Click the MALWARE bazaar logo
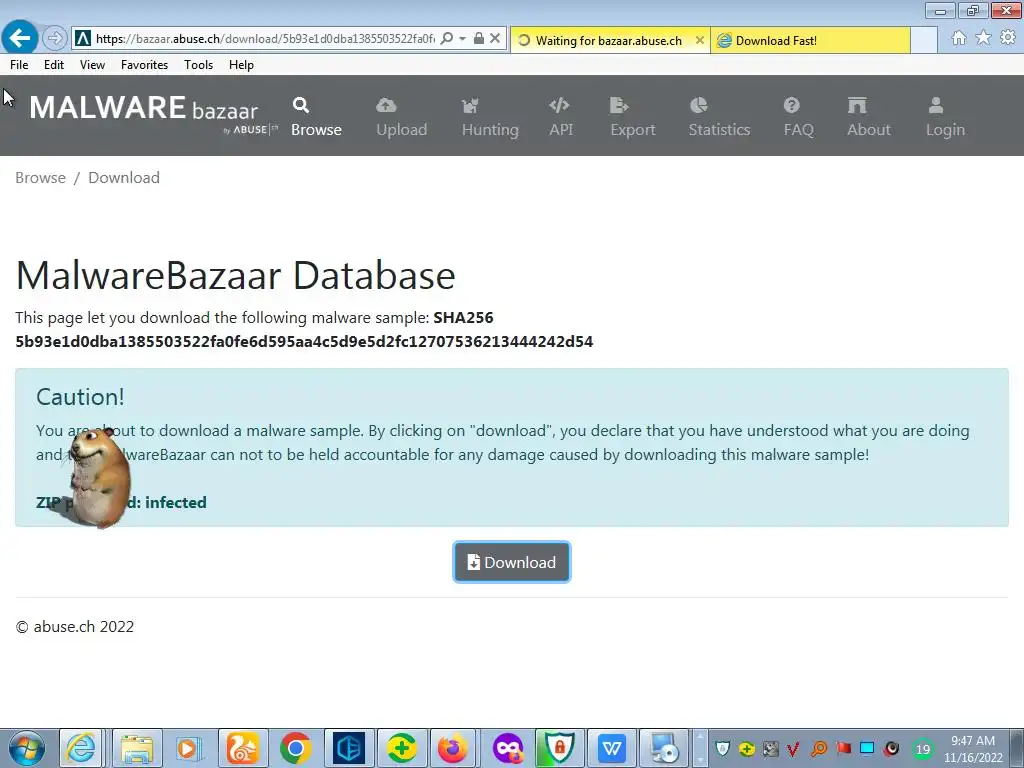Screen dimensions: 1024x768 153,114
